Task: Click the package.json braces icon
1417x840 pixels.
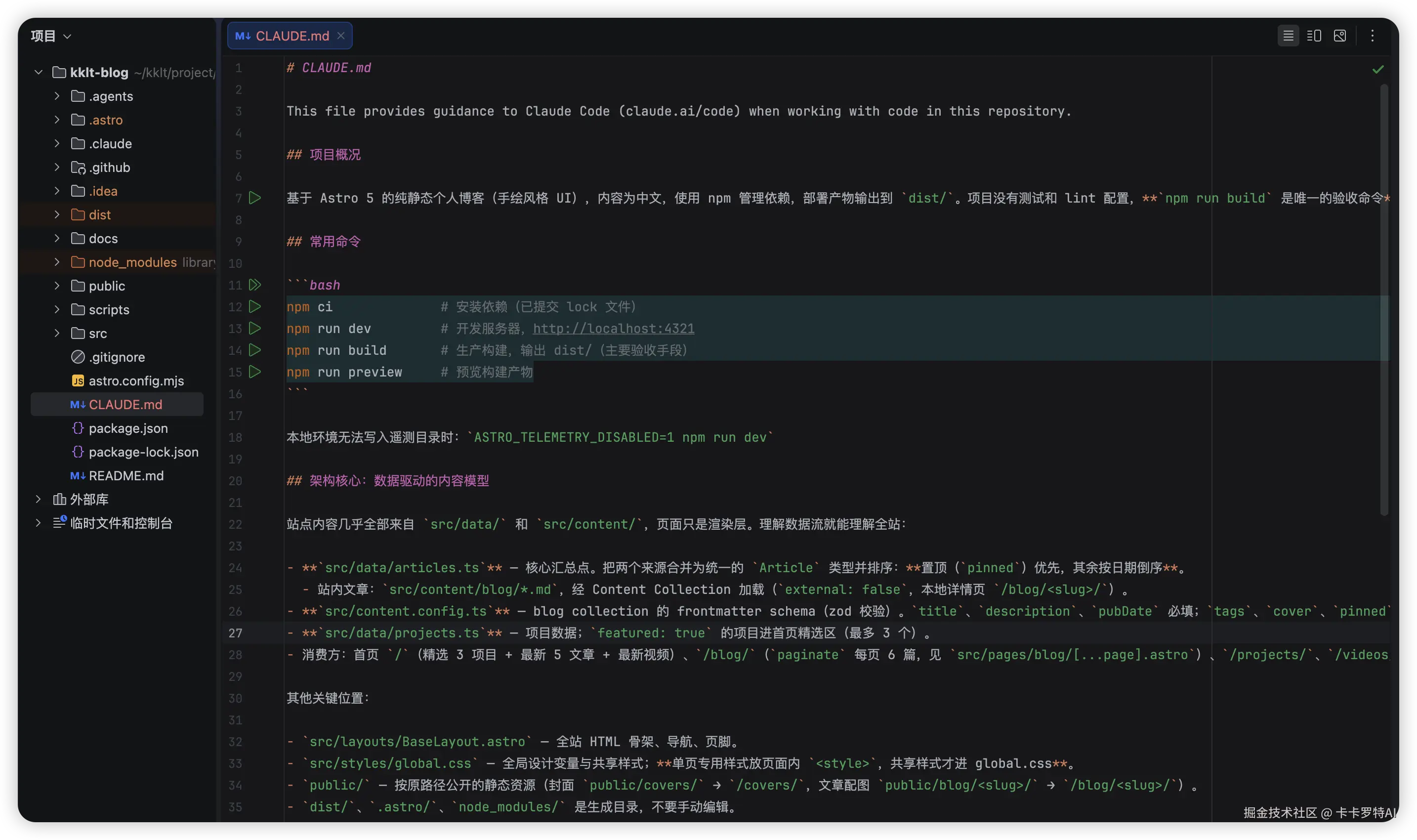Action: coord(78,428)
